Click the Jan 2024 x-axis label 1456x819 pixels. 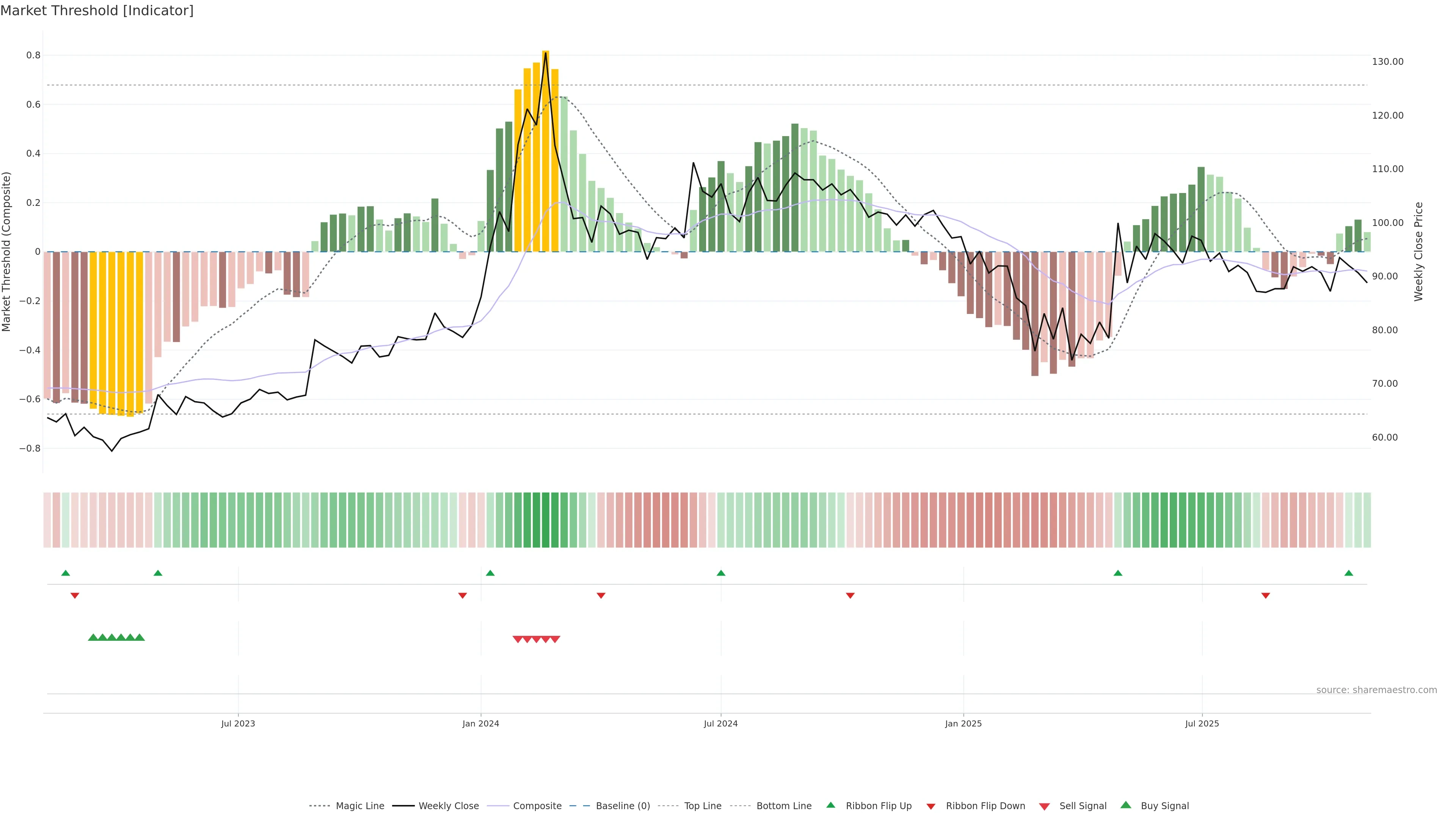480,723
